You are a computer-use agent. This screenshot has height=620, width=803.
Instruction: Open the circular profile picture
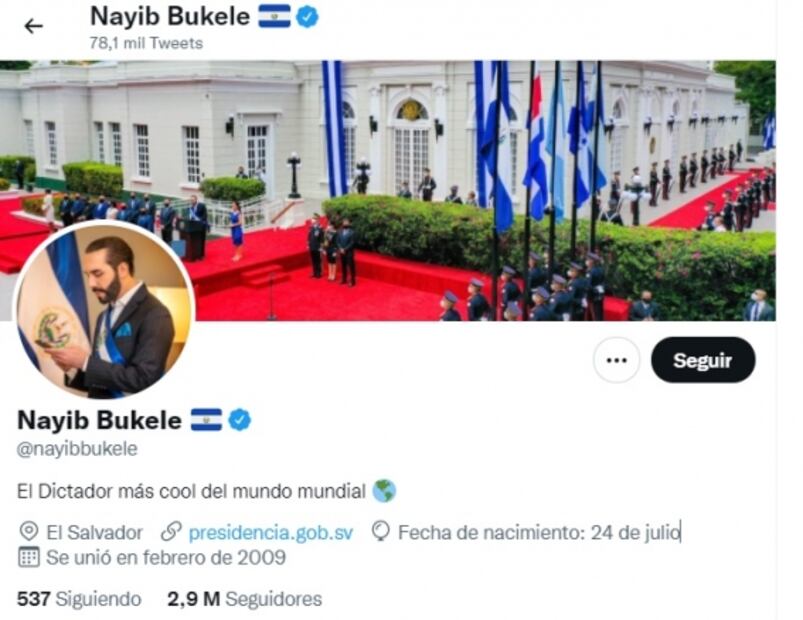[x=104, y=310]
